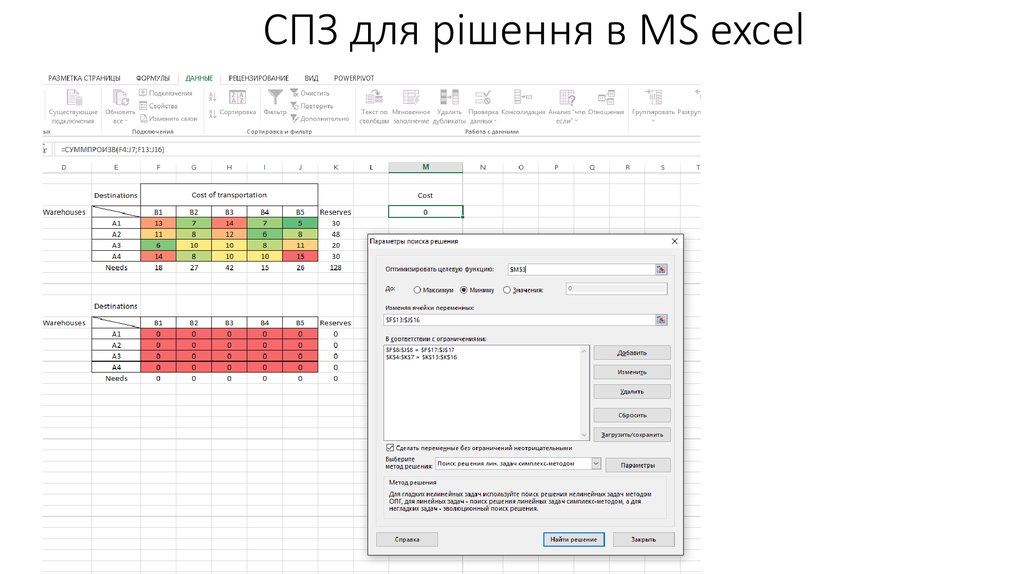Click the Flash Fill icon

[411, 98]
